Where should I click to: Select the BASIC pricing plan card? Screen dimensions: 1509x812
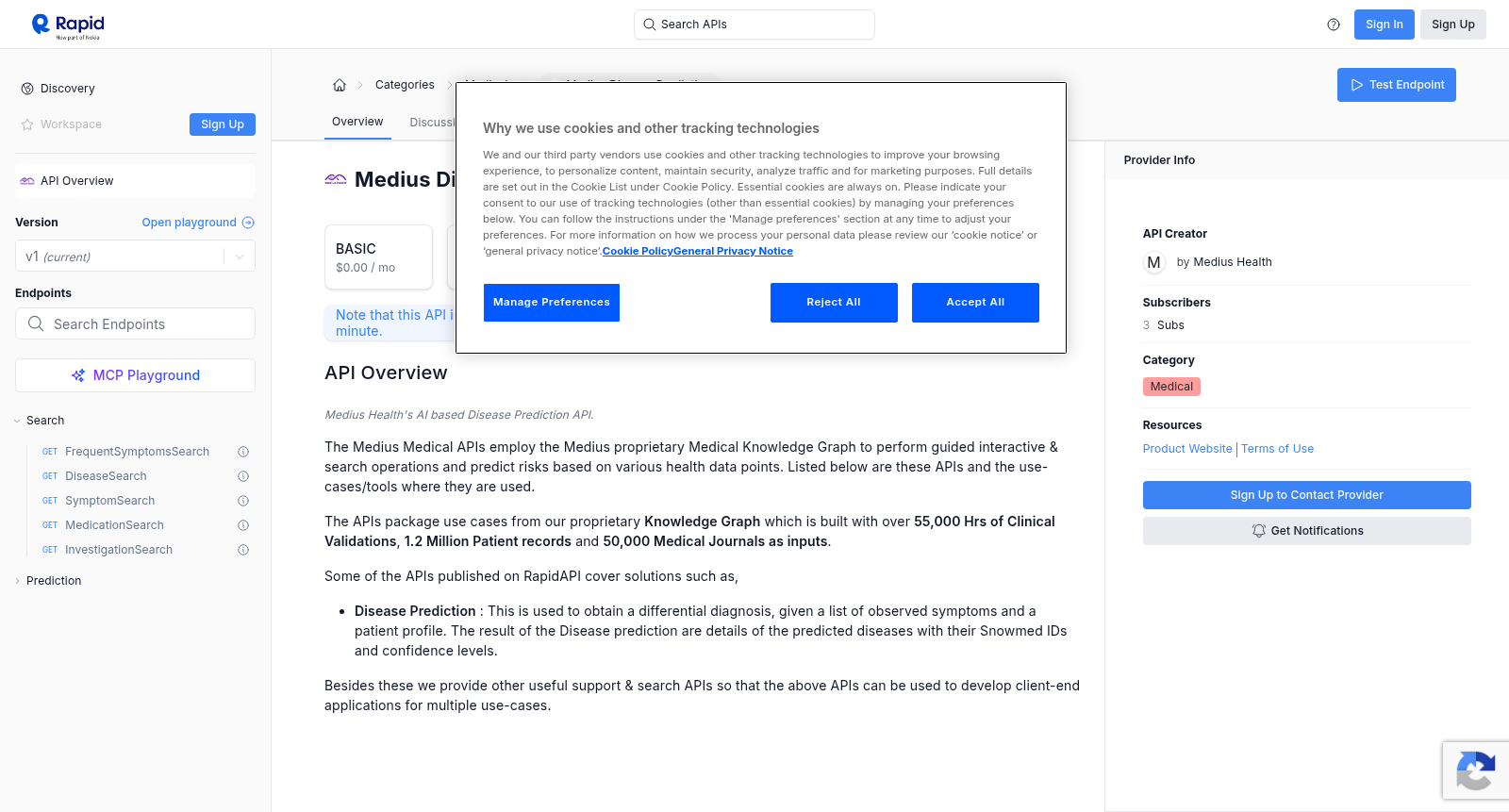click(379, 257)
